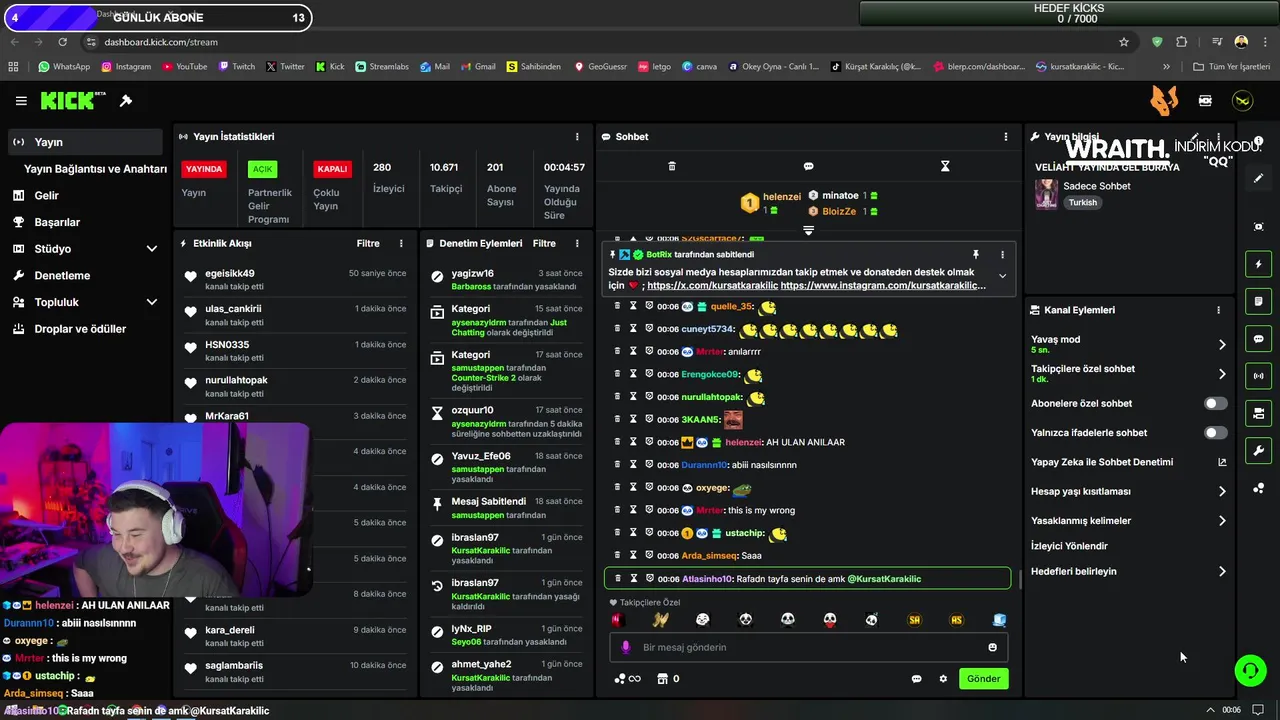Click the Kick logo

point(72,101)
